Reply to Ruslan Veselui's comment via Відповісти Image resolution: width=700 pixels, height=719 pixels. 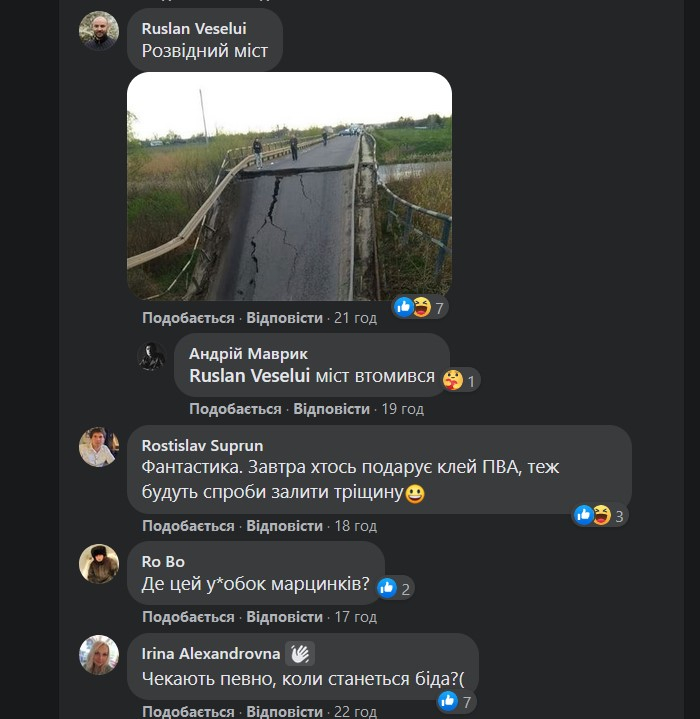tap(284, 318)
